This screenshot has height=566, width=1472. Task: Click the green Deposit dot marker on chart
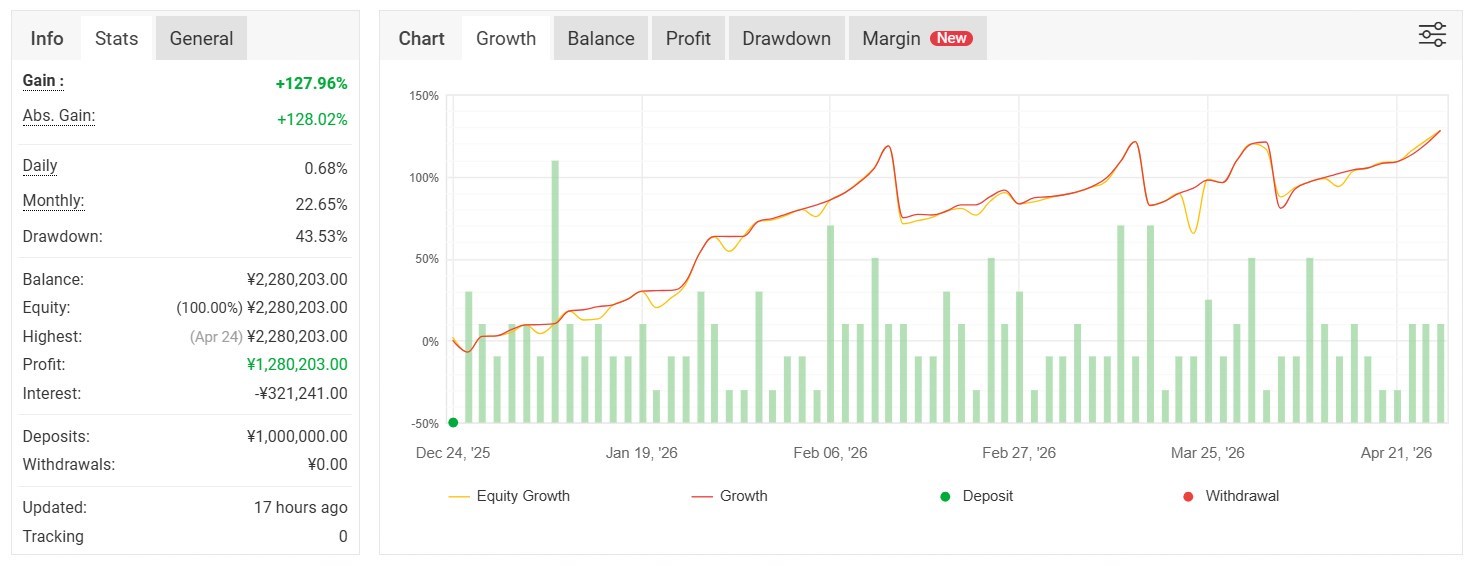(x=453, y=422)
